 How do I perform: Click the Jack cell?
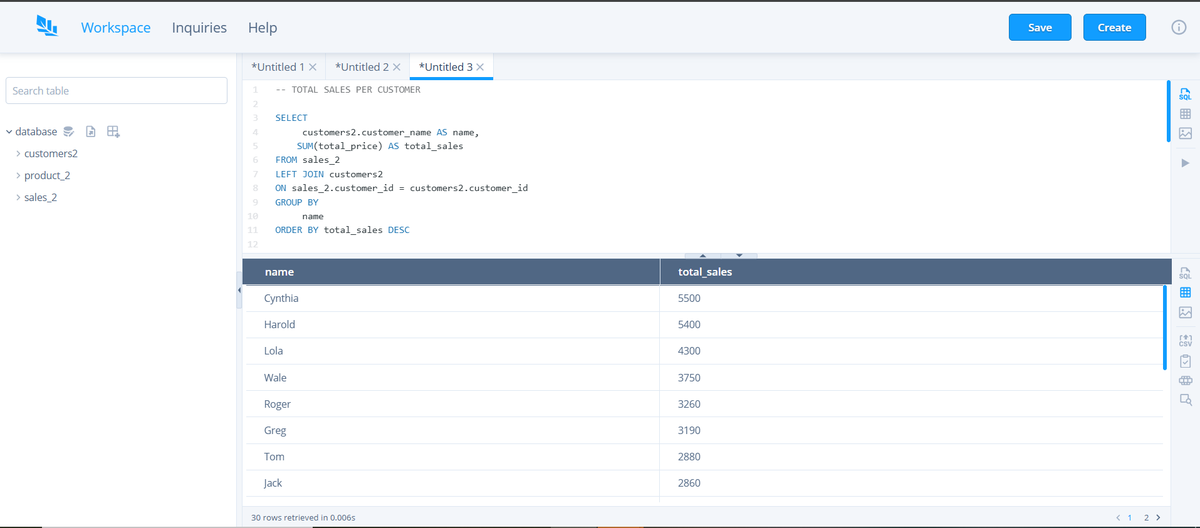click(x=453, y=483)
